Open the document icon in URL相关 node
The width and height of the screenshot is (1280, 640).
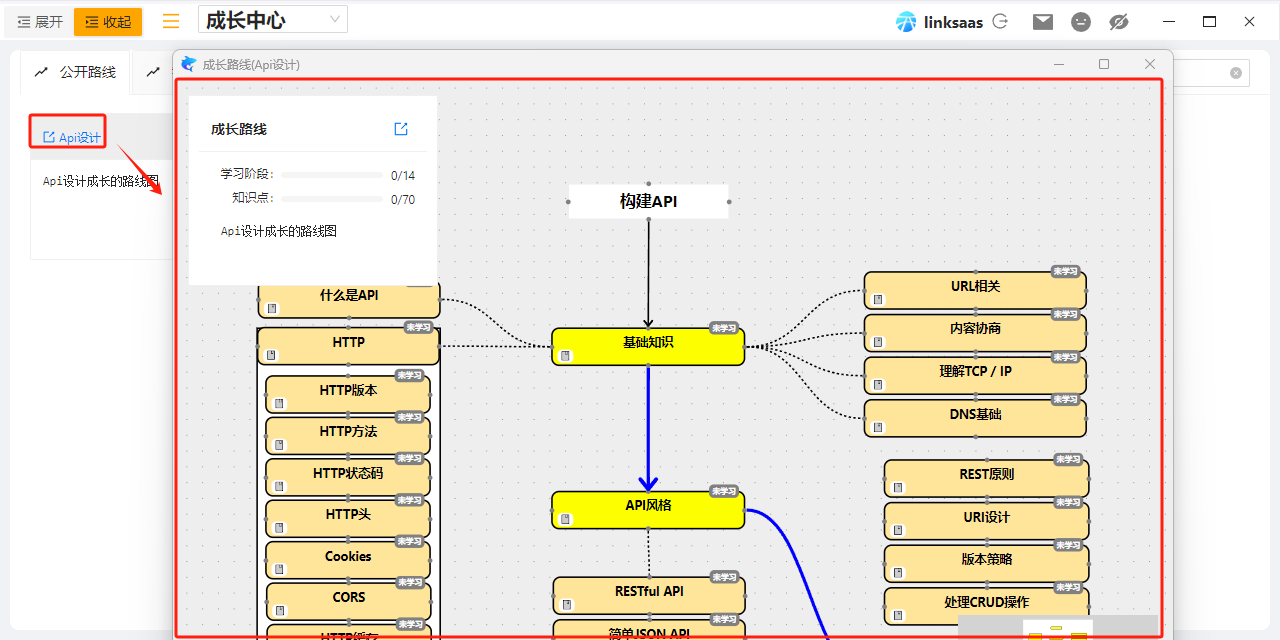click(879, 300)
